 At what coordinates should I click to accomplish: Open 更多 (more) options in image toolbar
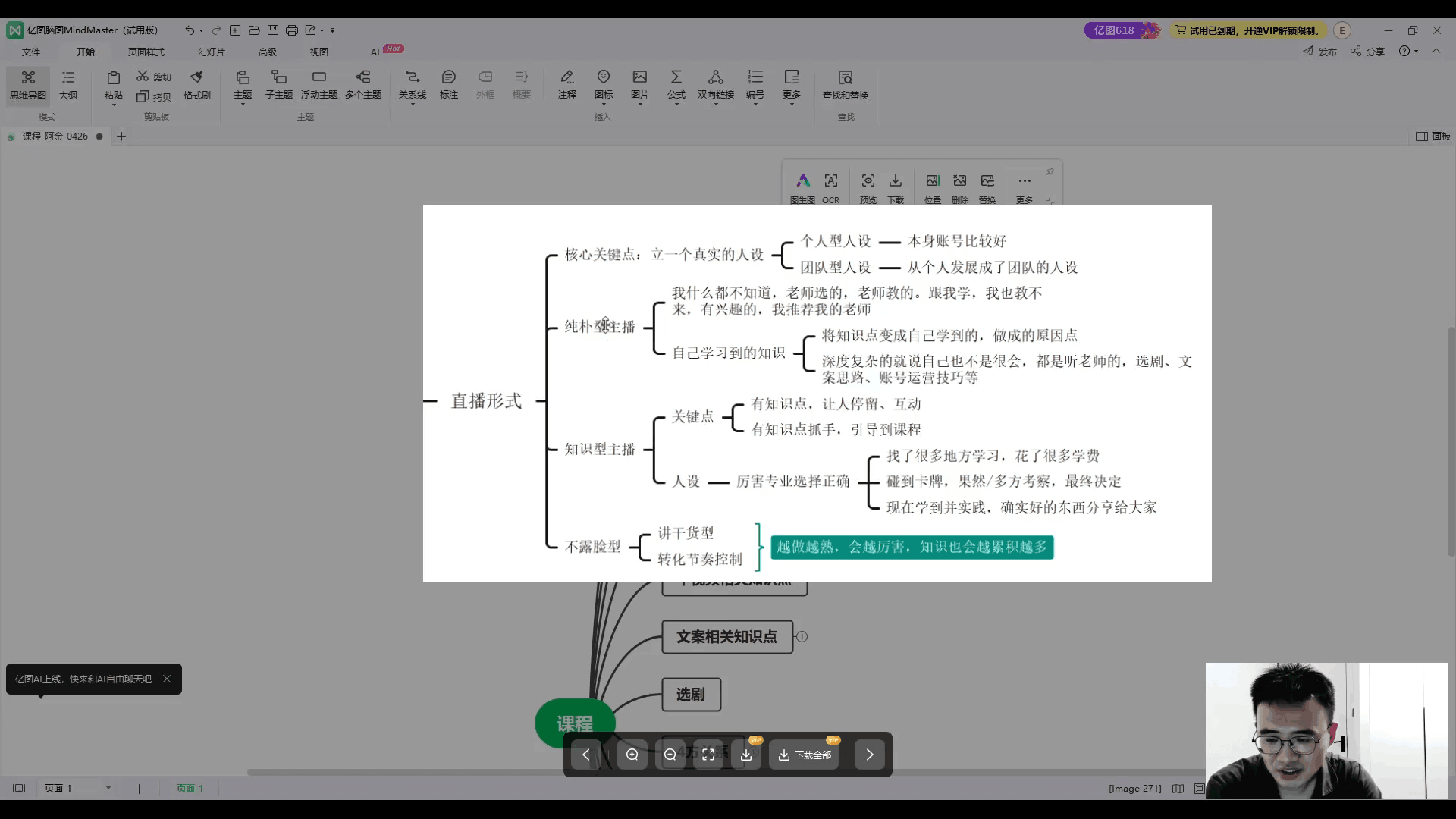click(1025, 189)
